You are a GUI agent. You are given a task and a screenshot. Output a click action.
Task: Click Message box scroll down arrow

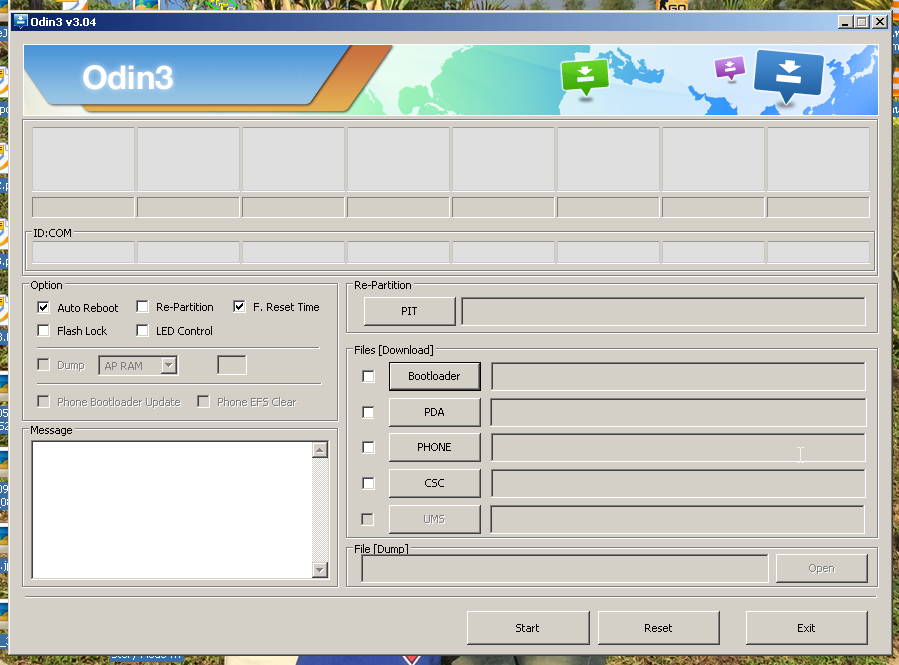(320, 570)
